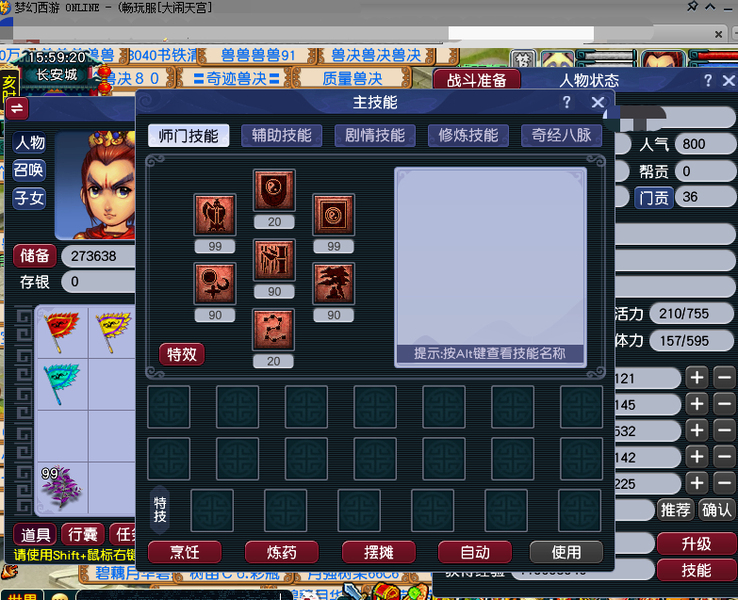Click the 特效 button
This screenshot has height=600, width=738.
pos(182,354)
